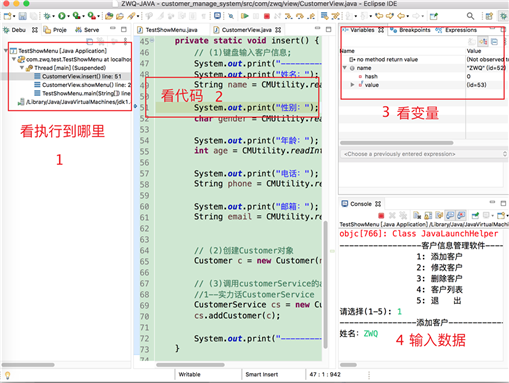Toggle Show Logical Structure in Variables view
The image size is (509, 383).
(483, 41)
